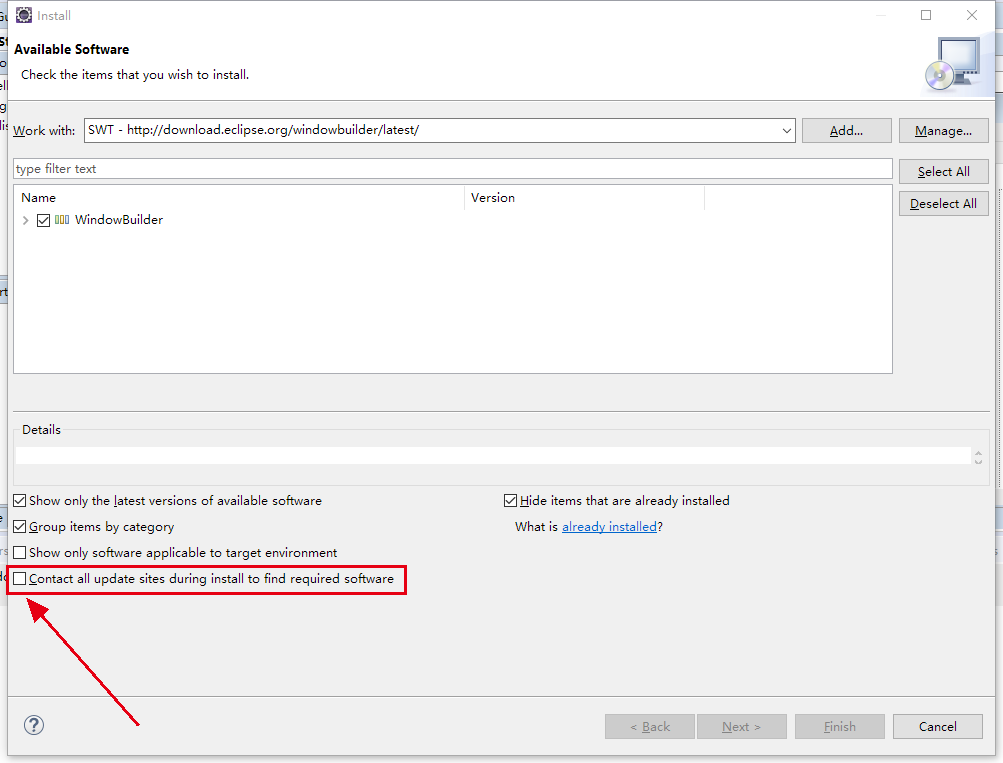Click the Eclipse Install window icon

[24, 15]
